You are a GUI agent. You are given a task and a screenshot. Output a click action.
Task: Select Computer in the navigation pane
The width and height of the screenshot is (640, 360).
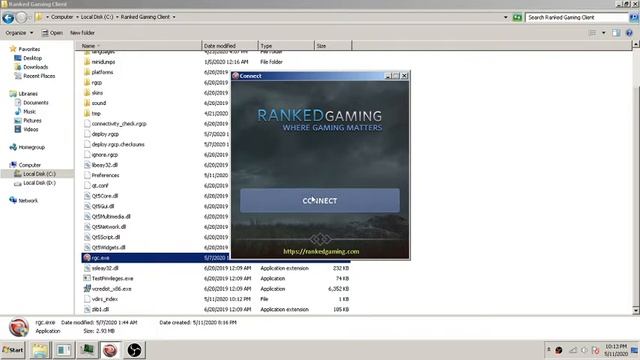tap(29, 165)
